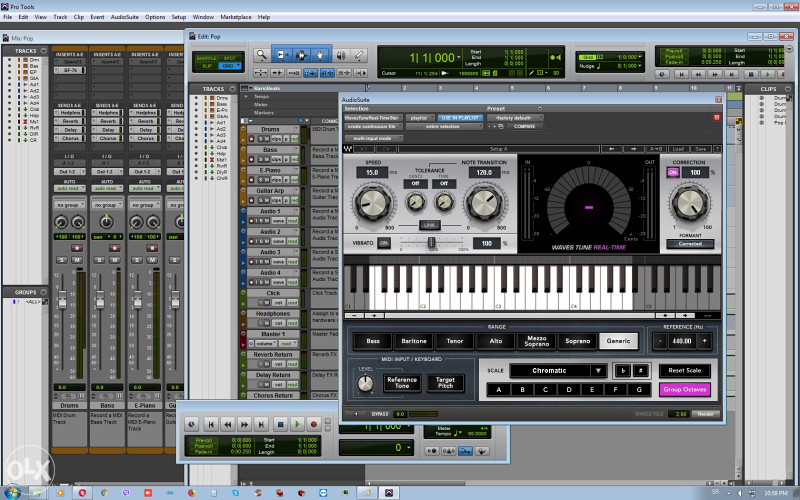Open the GRID mode dropdown
Image resolution: width=800 pixels, height=500 pixels.
pyautogui.click(x=230, y=66)
